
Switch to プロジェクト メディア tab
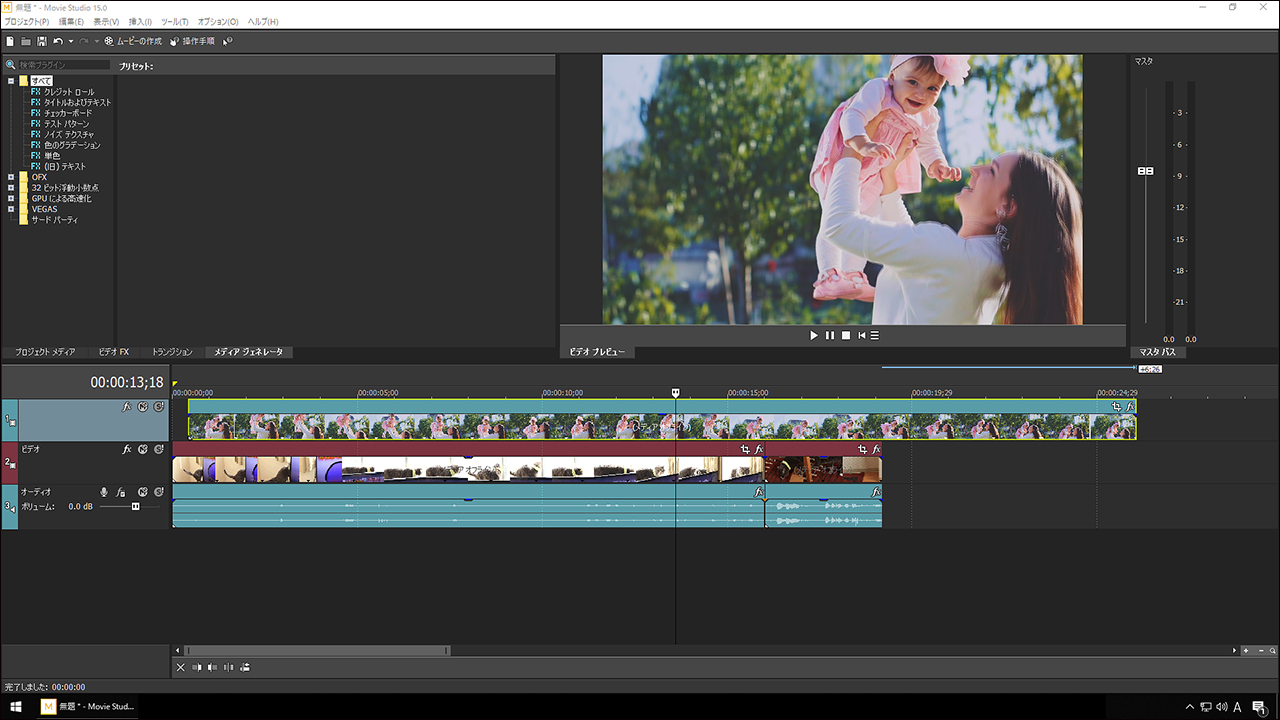click(x=45, y=352)
